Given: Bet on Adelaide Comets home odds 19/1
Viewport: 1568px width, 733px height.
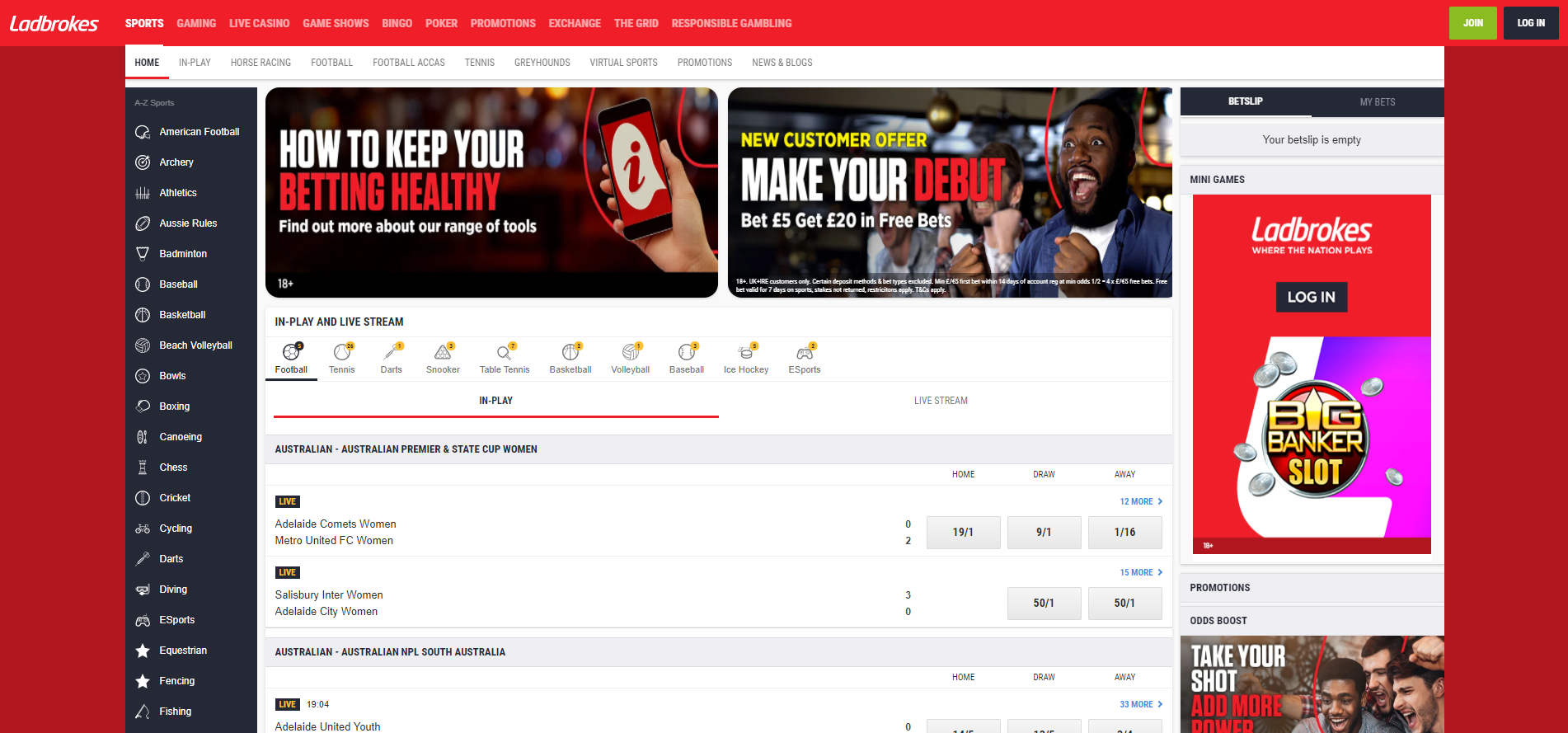Looking at the screenshot, I should tap(963, 533).
